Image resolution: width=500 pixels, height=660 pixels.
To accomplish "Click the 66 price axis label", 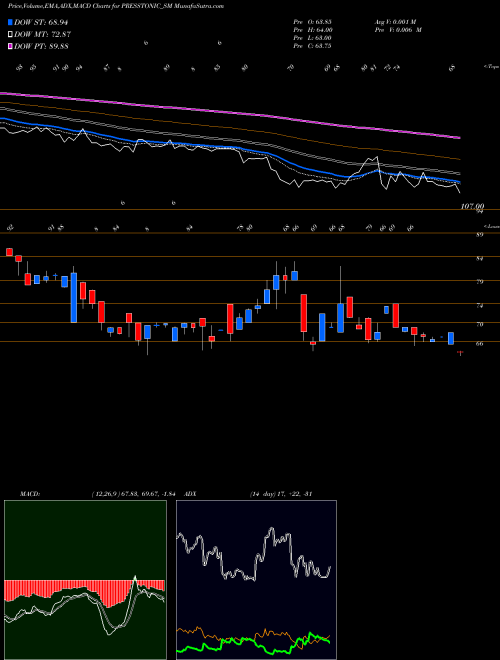I will click(x=479, y=343).
